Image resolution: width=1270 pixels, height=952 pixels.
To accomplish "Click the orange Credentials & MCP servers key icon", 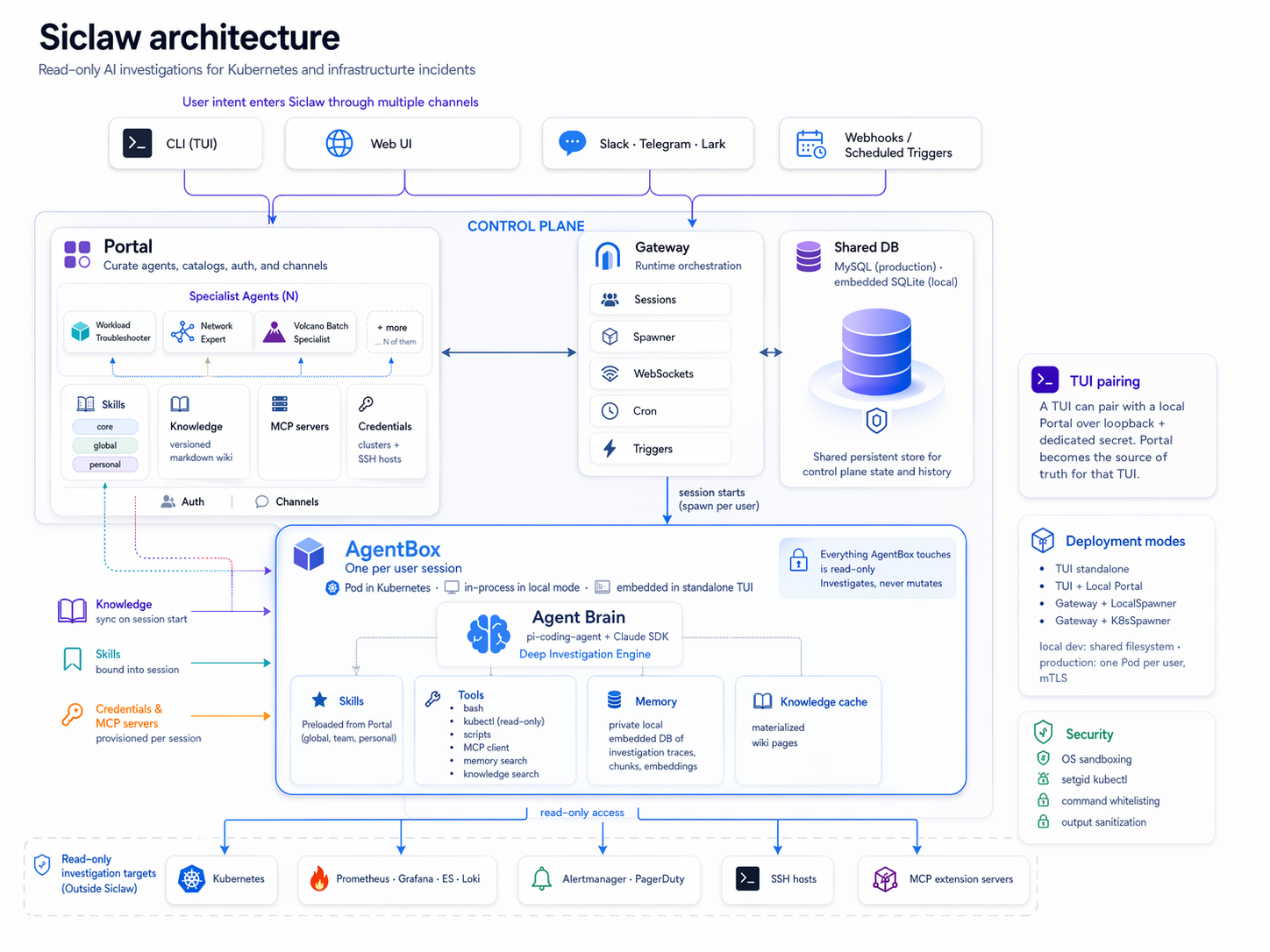I will tap(72, 714).
